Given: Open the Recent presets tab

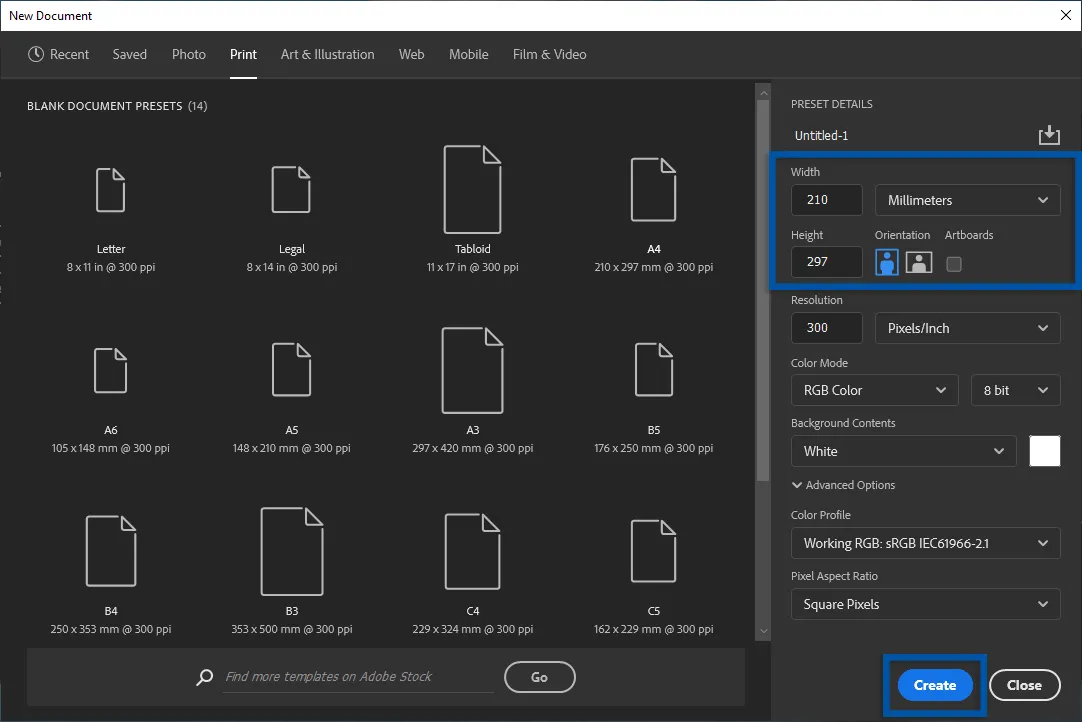Looking at the screenshot, I should [59, 54].
